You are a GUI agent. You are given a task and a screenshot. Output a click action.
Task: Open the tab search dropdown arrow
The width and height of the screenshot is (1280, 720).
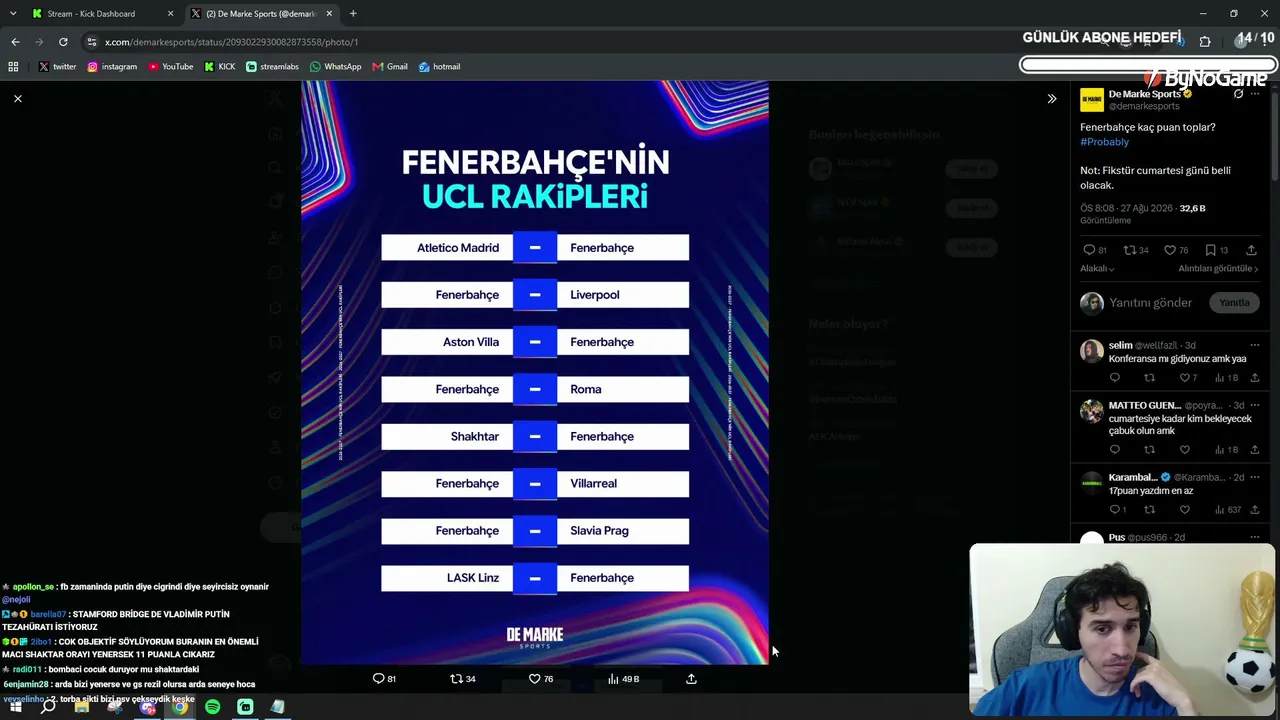point(12,14)
